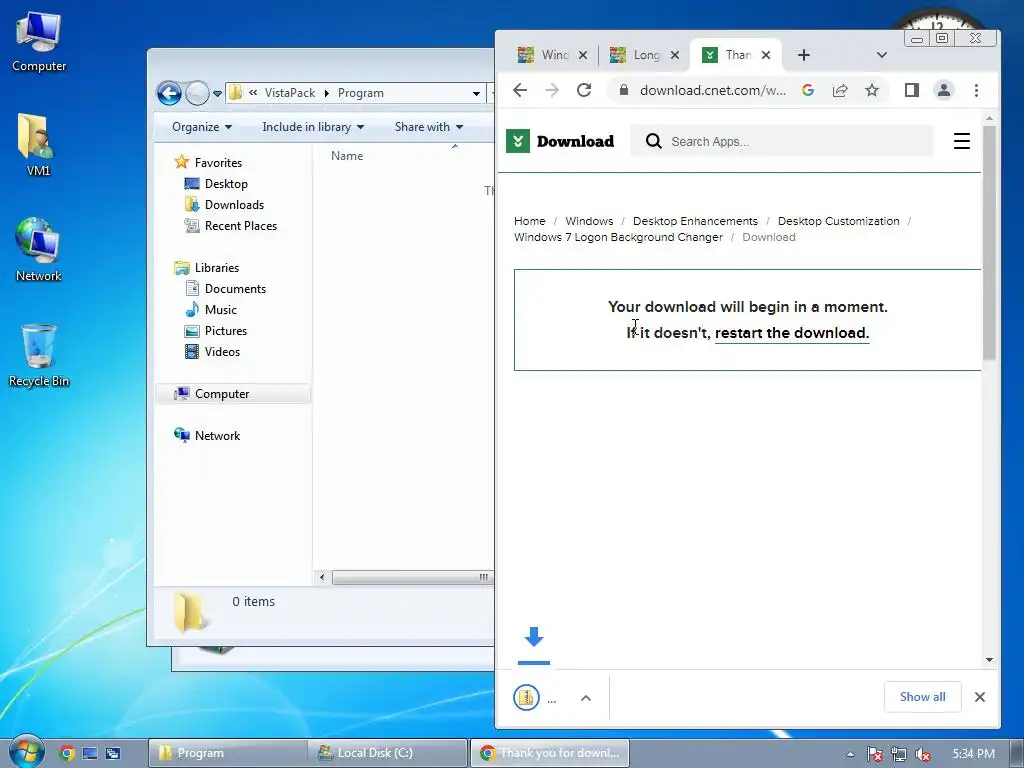Click the Google icon in address bar
Viewport: 1024px width, 768px height.
click(808, 90)
